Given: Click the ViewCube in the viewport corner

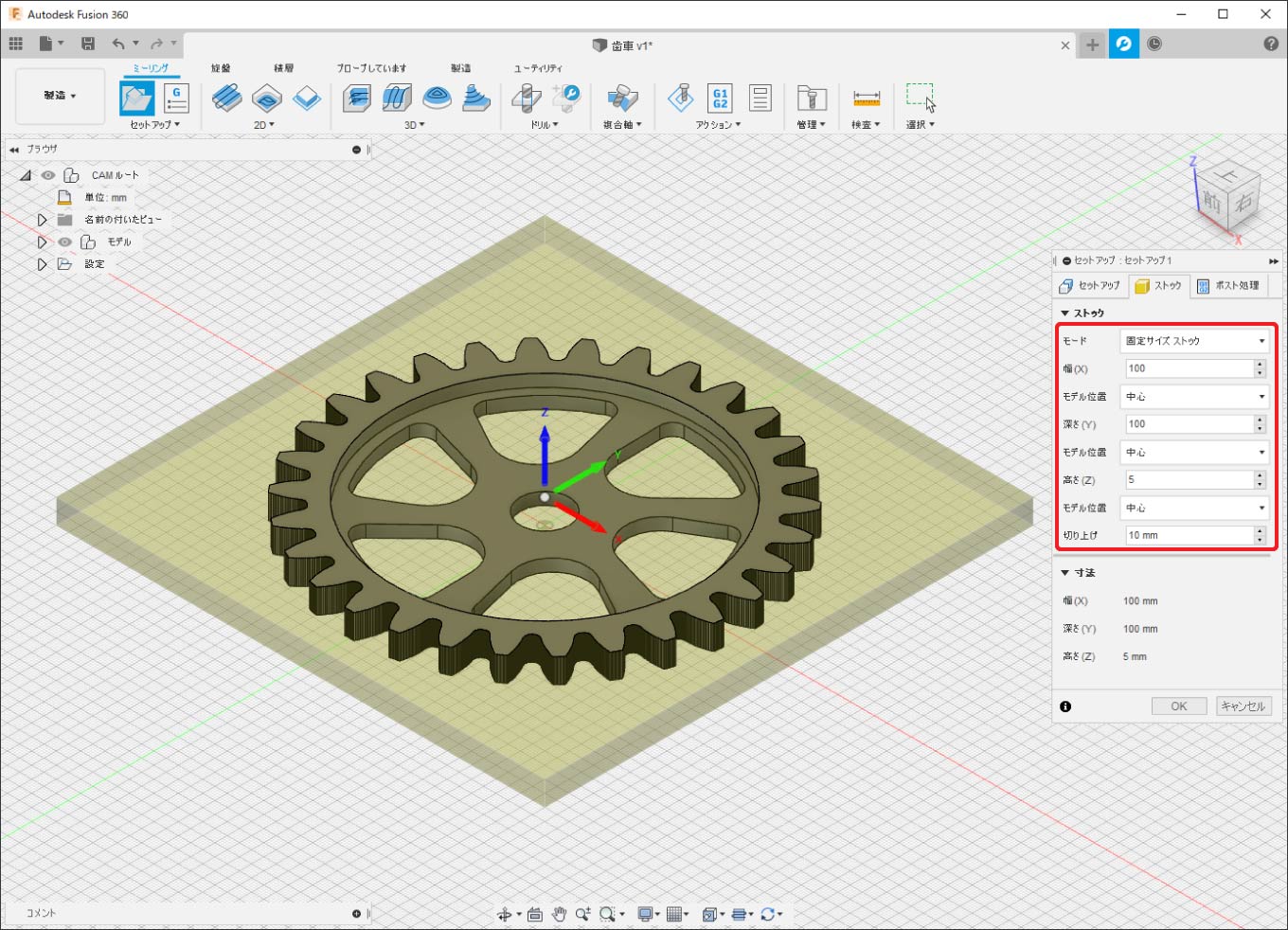Looking at the screenshot, I should 1227,197.
